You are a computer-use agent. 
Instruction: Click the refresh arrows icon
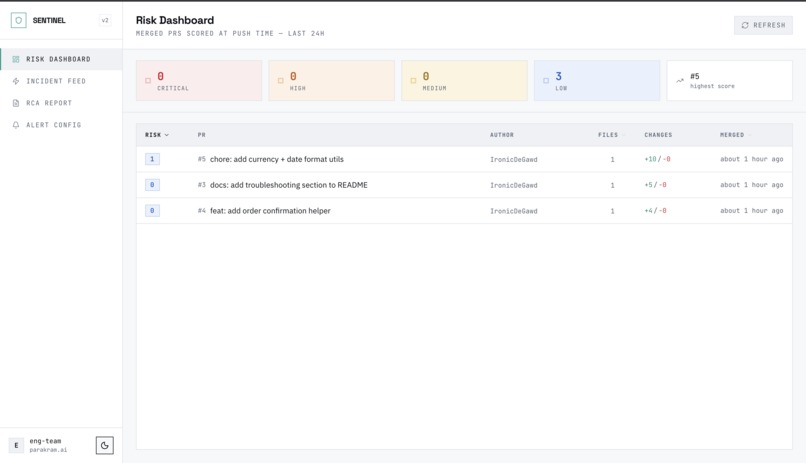tap(745, 25)
